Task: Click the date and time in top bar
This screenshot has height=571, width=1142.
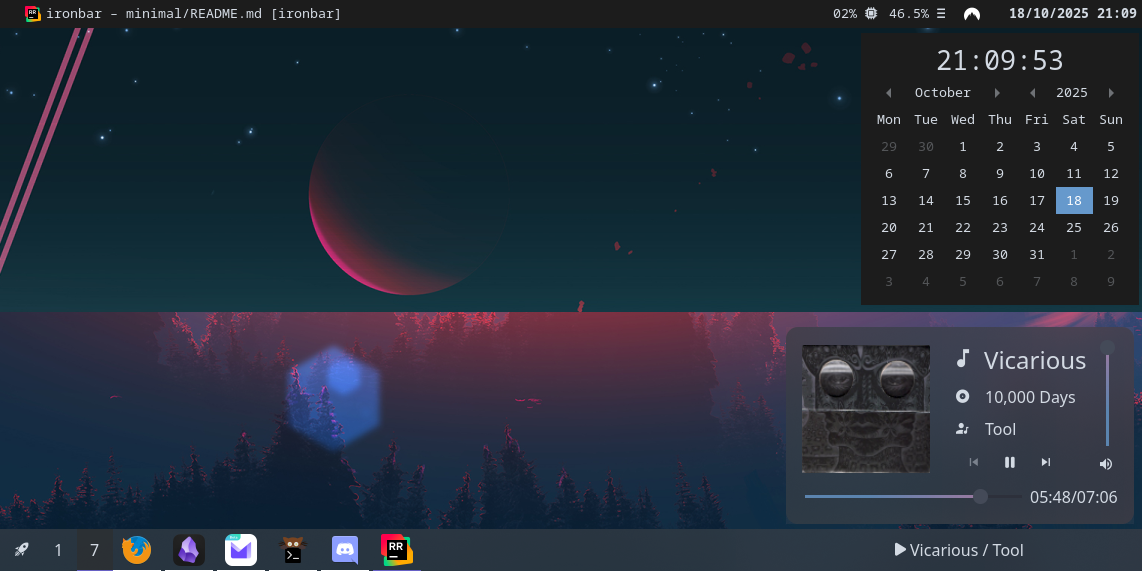Action: [x=1072, y=14]
